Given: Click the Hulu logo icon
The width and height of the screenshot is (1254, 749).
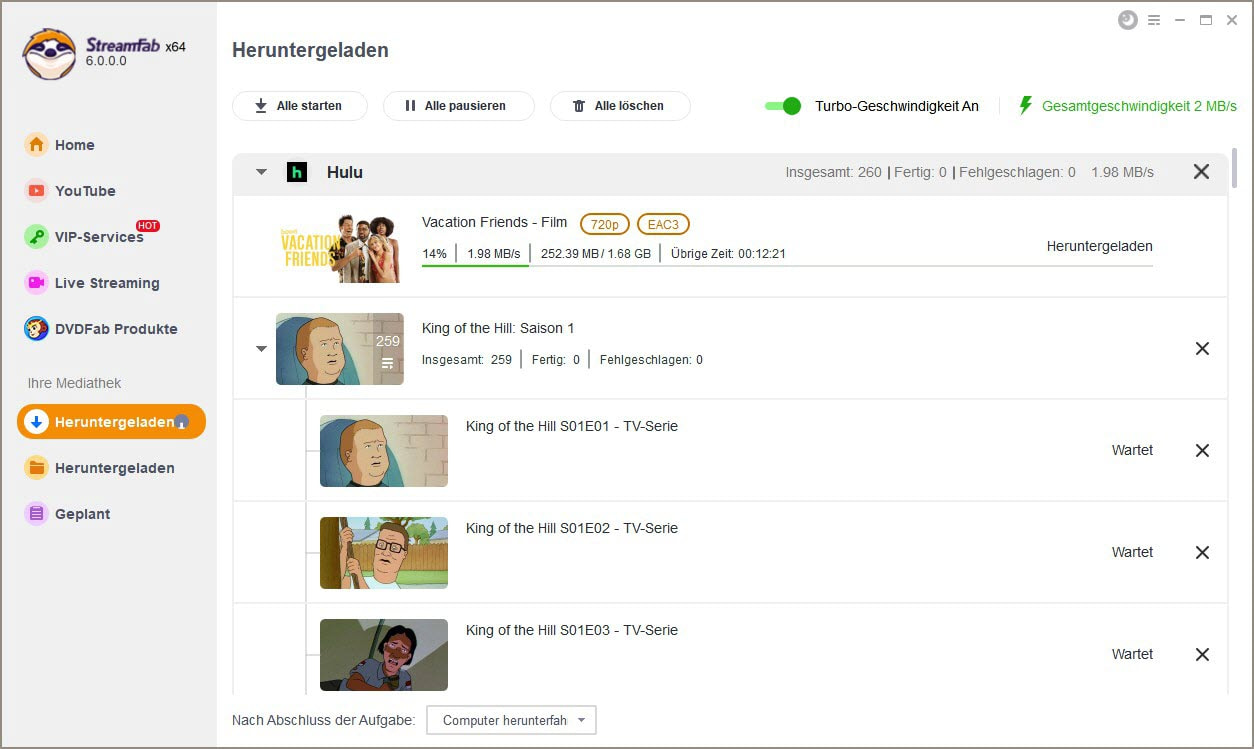Looking at the screenshot, I should coord(296,172).
